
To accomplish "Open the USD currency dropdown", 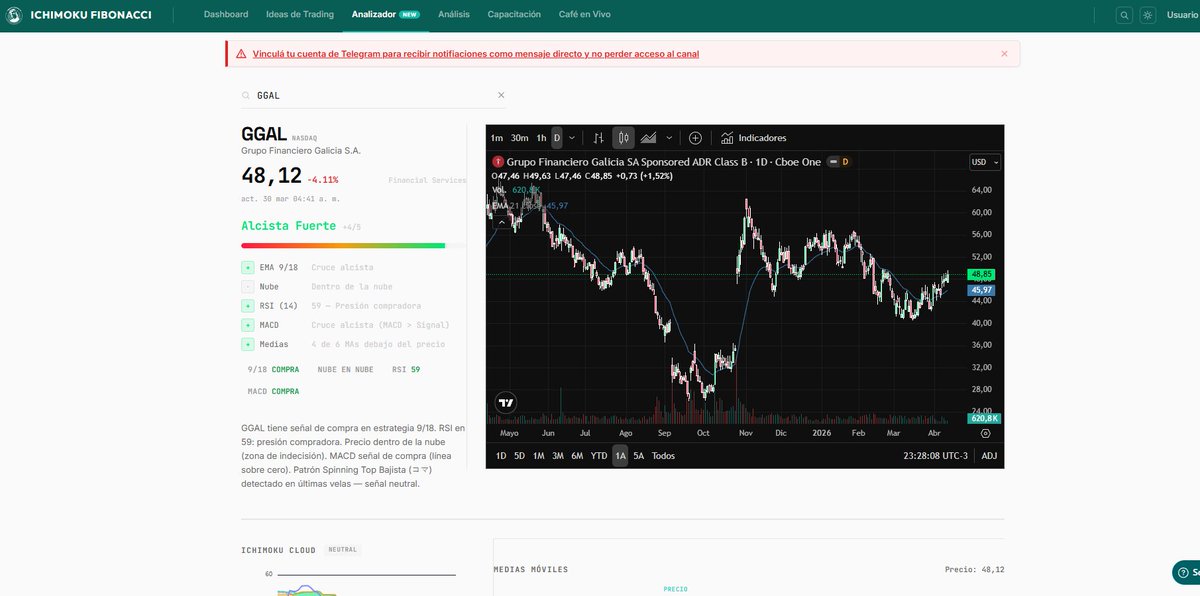I will click(985, 162).
